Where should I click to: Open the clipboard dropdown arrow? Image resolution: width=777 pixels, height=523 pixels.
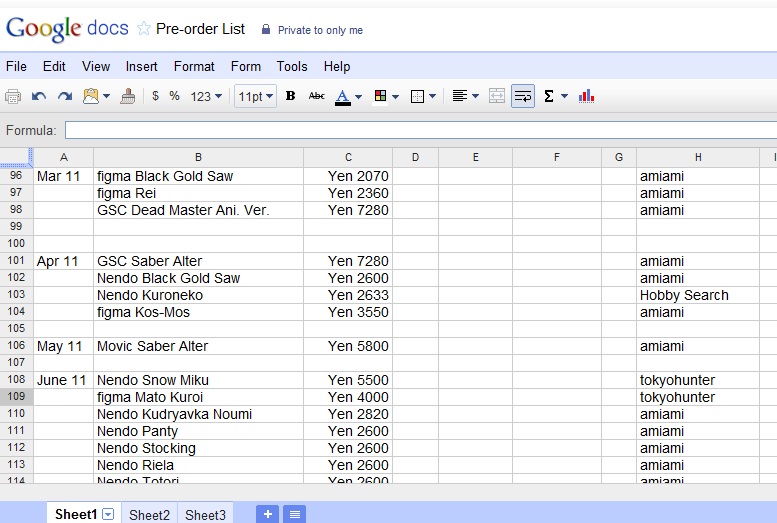click(106, 96)
